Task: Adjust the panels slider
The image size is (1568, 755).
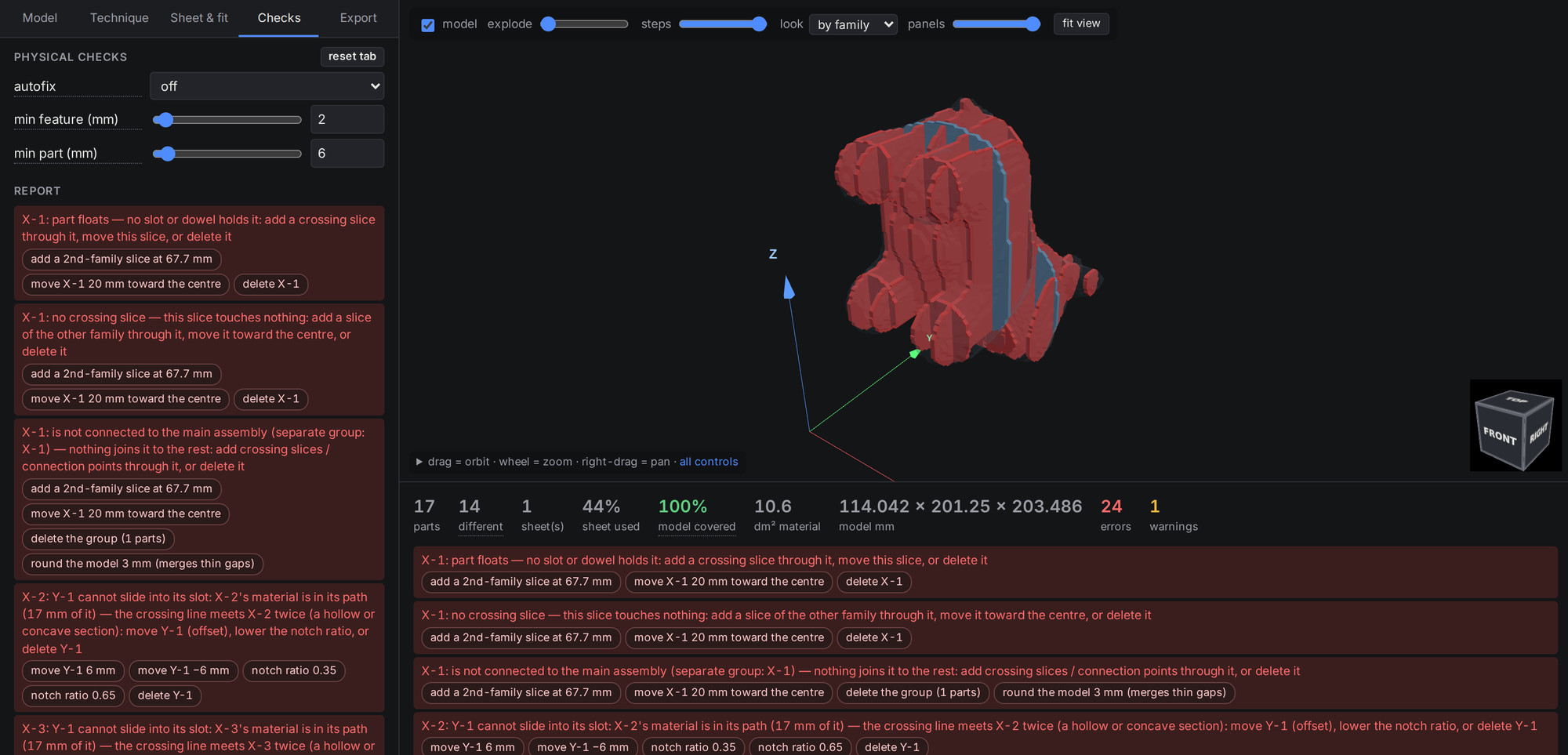Action: pos(996,24)
